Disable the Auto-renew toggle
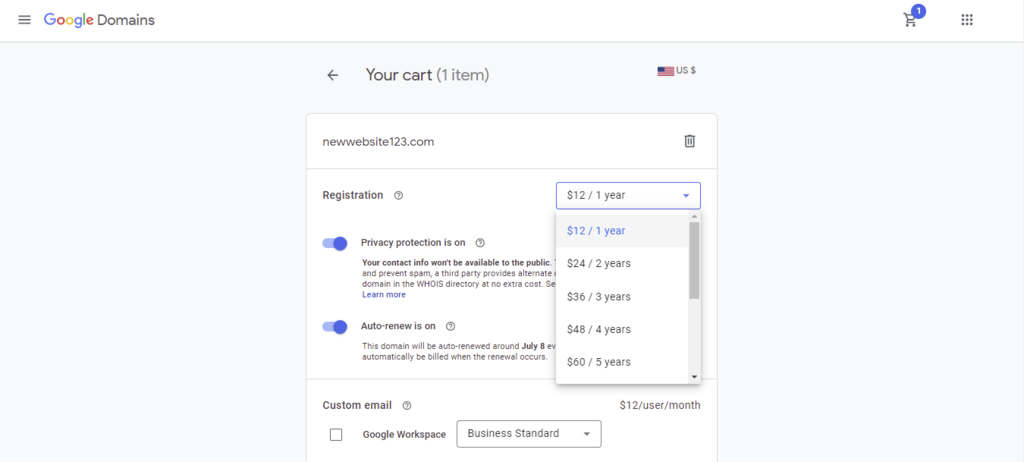Image resolution: width=1024 pixels, height=462 pixels. [x=335, y=326]
